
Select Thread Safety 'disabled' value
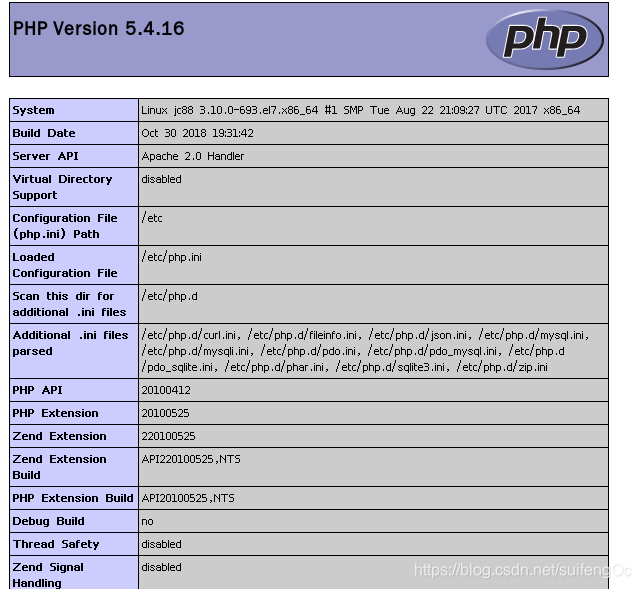pyautogui.click(x=161, y=544)
